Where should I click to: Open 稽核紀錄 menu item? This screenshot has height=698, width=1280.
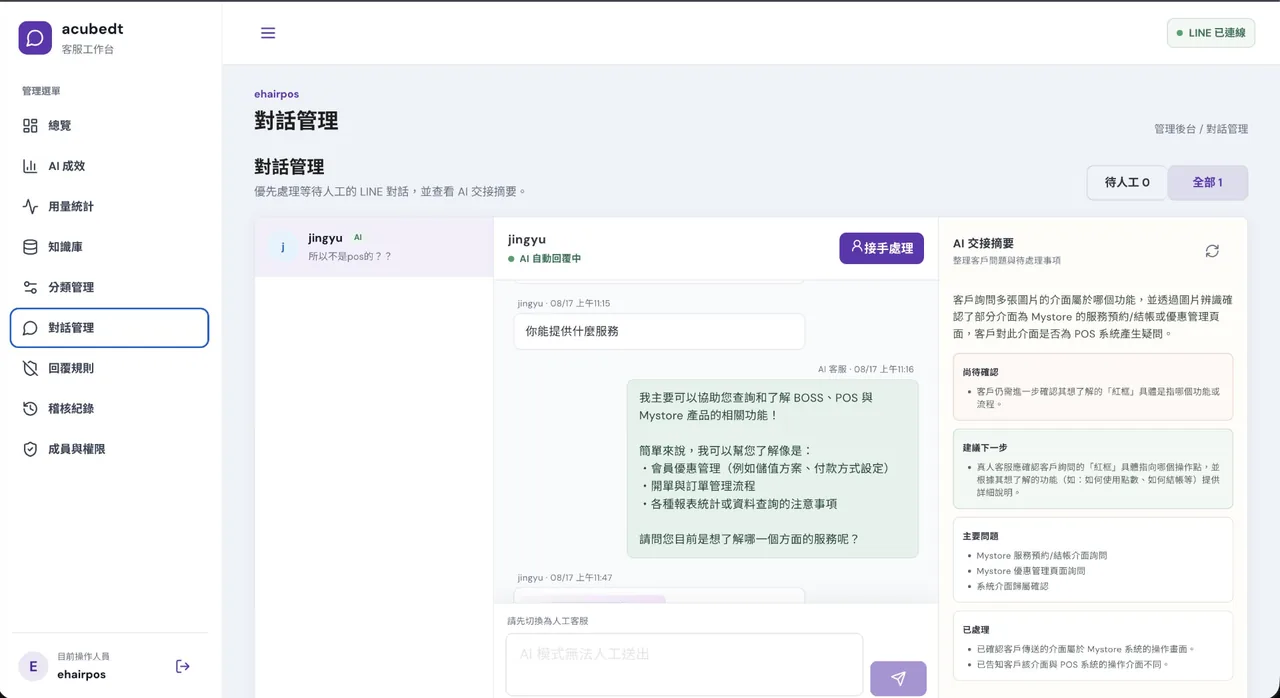tap(109, 409)
